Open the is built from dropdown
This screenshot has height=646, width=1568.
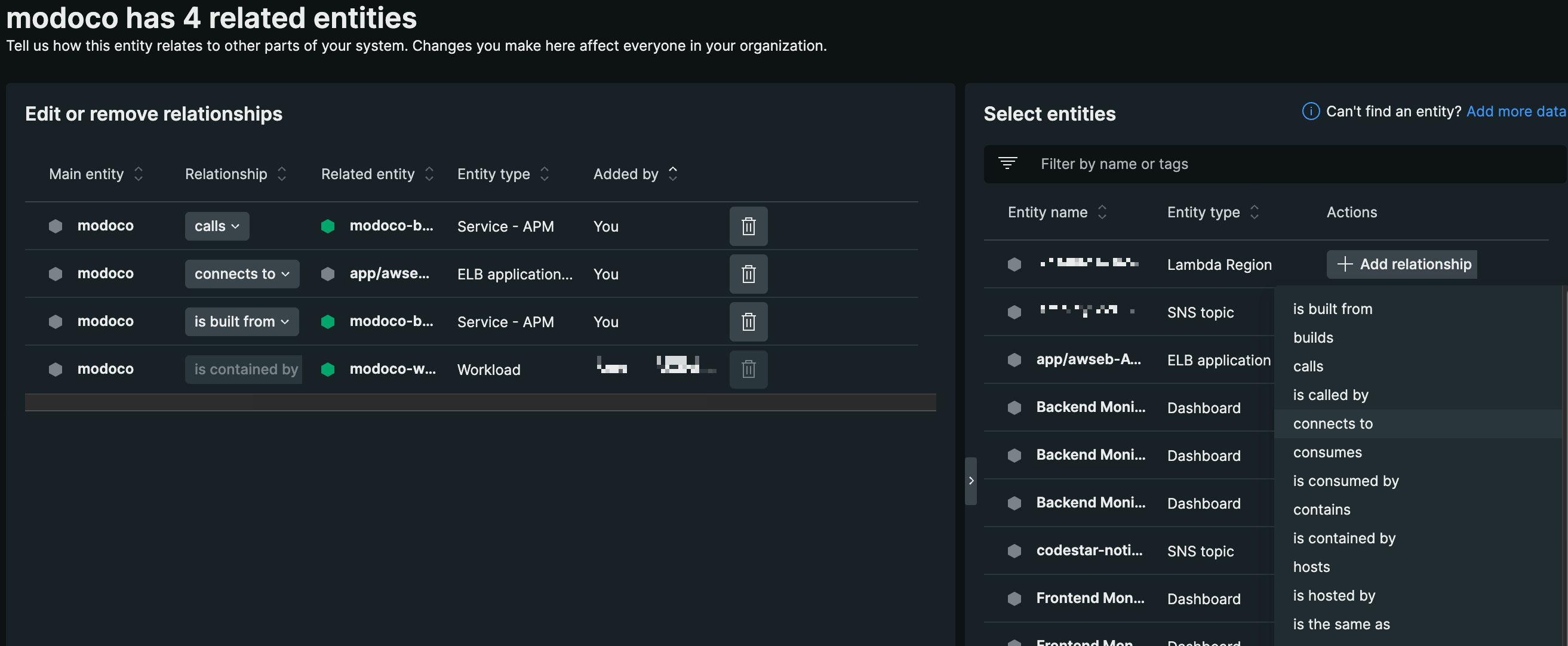coord(242,321)
